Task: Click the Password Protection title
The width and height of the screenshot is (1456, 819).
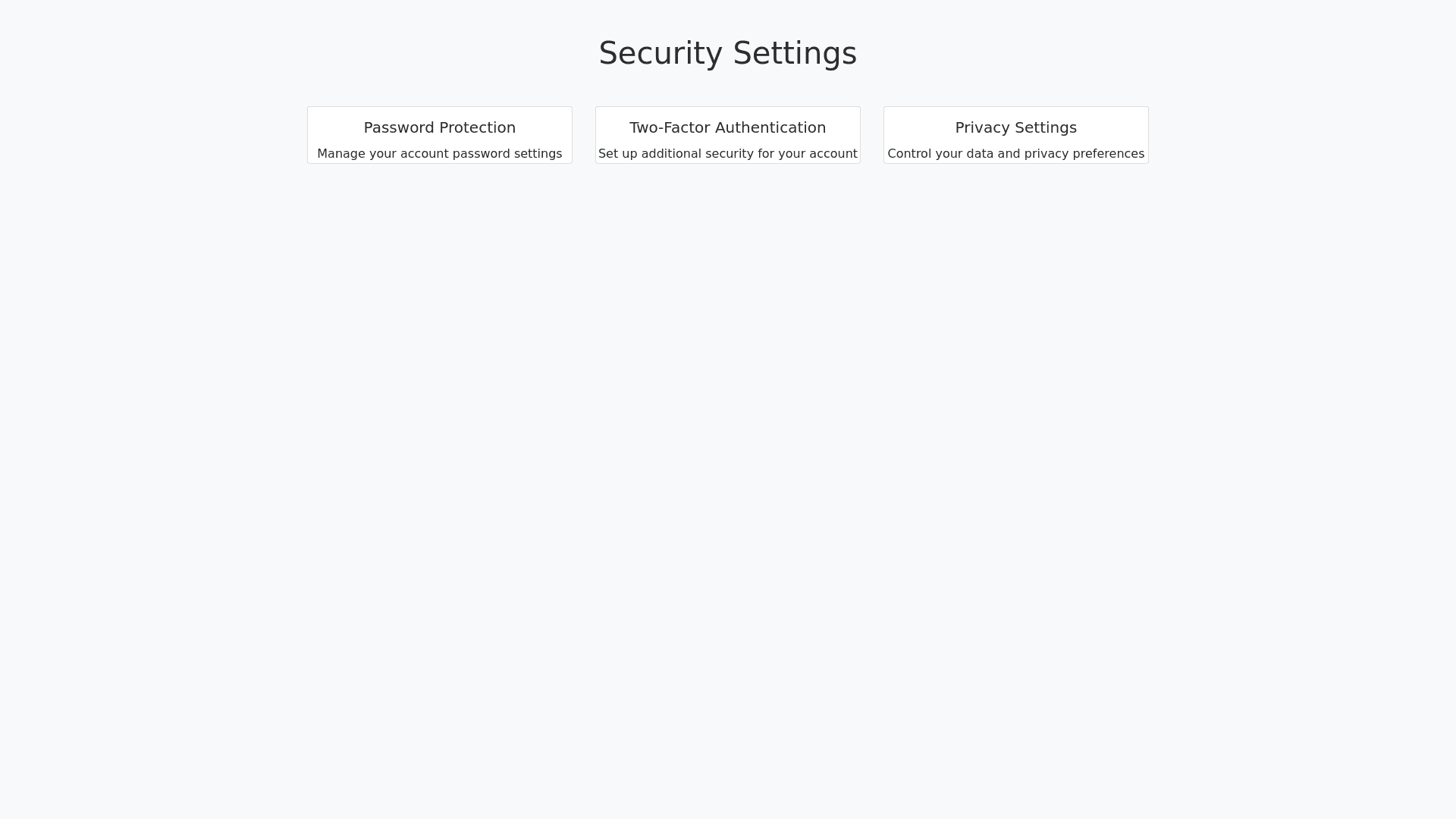Action: [x=439, y=127]
